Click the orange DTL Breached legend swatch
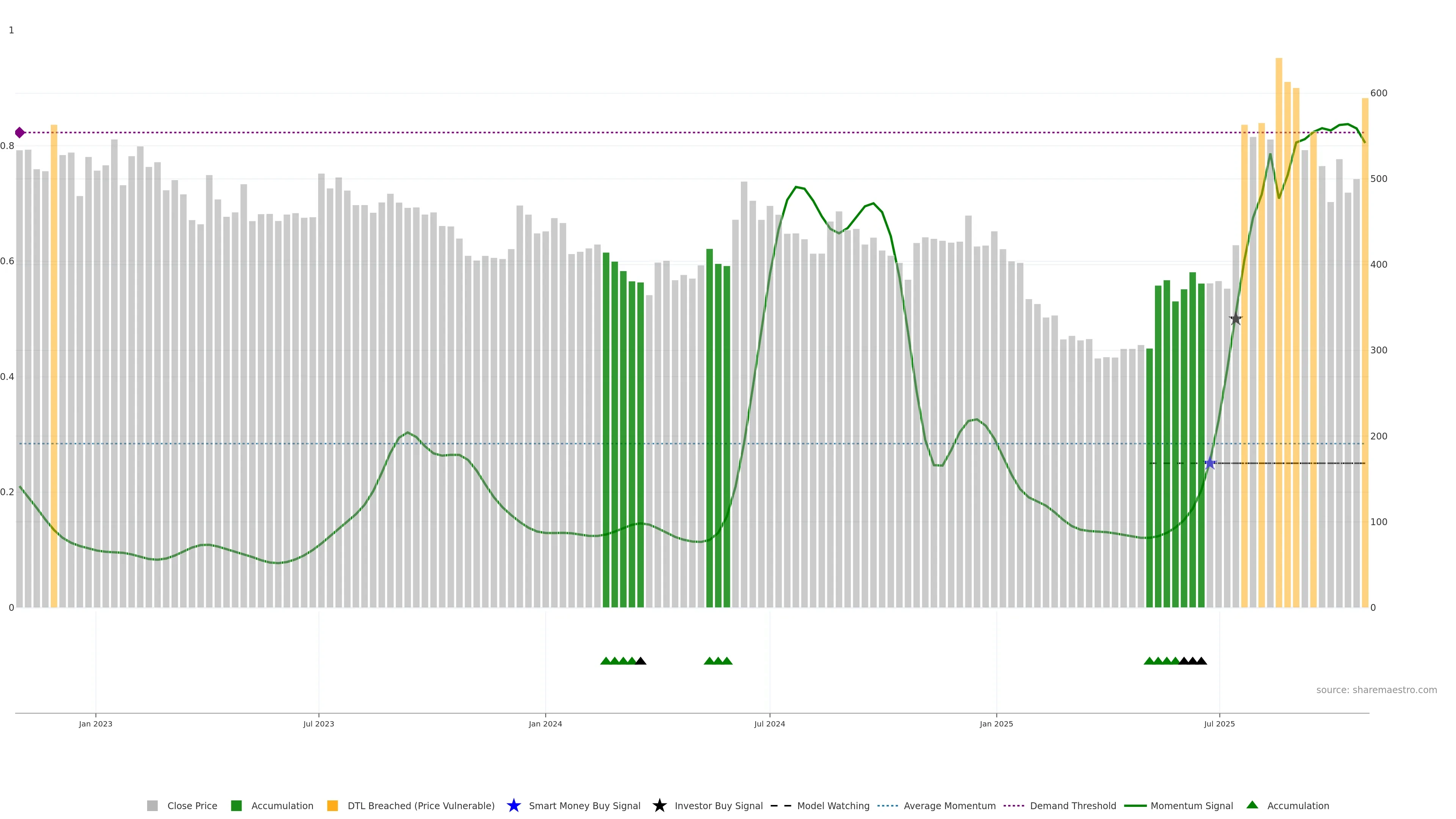The width and height of the screenshot is (1456, 819). 333,805
